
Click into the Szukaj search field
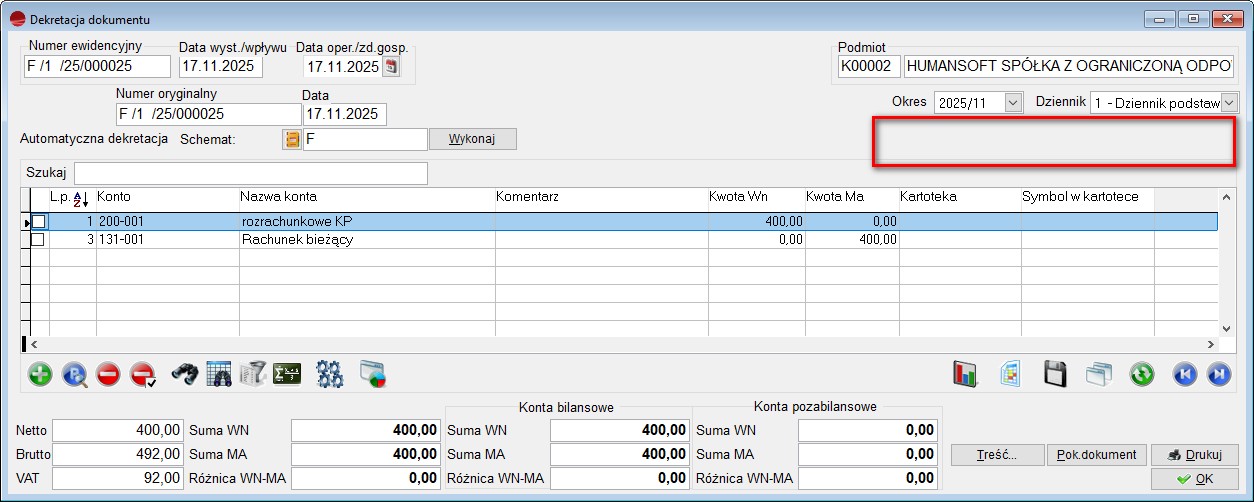(250, 173)
